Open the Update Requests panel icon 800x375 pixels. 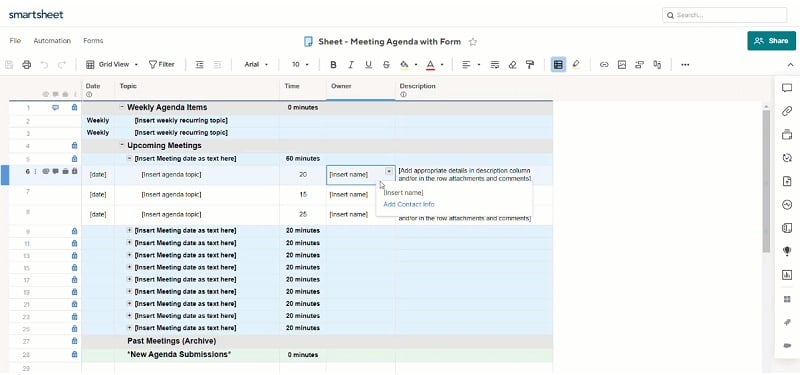point(787,158)
